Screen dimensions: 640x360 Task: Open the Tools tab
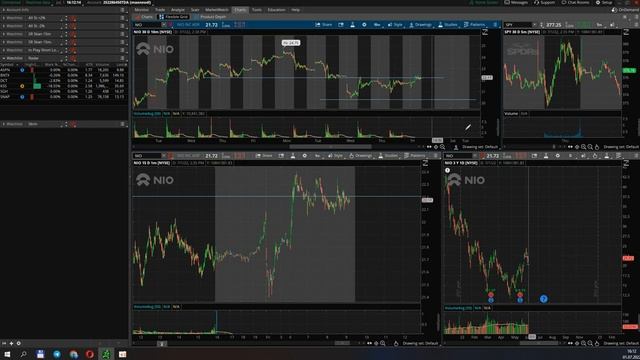pyautogui.click(x=256, y=9)
